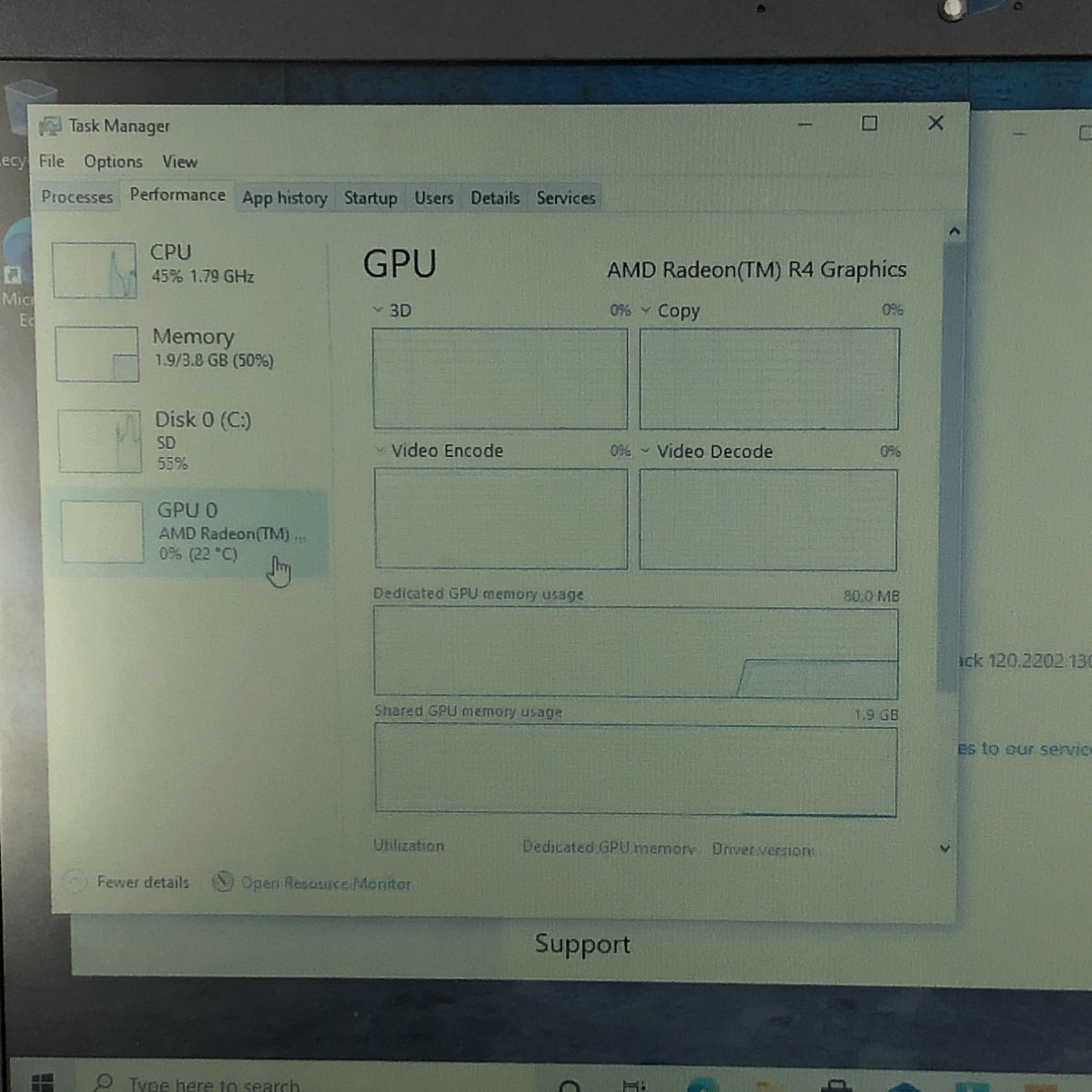The height and width of the screenshot is (1092, 1092).
Task: Minimize the Task Manager window
Action: [804, 124]
